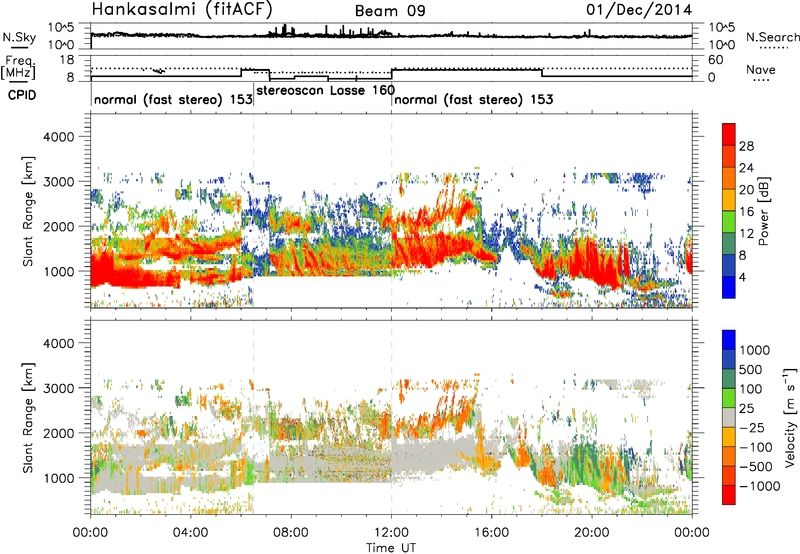
Task: Click the 3000 tick of the power panel
Action: click(x=59, y=182)
